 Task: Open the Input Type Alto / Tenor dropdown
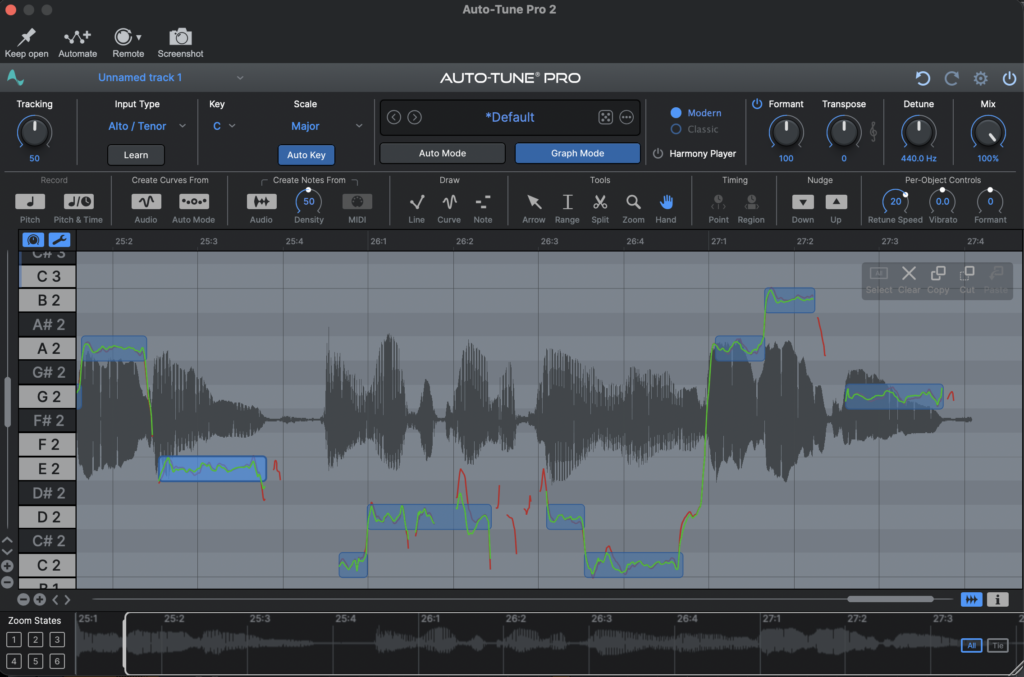pyautogui.click(x=146, y=126)
